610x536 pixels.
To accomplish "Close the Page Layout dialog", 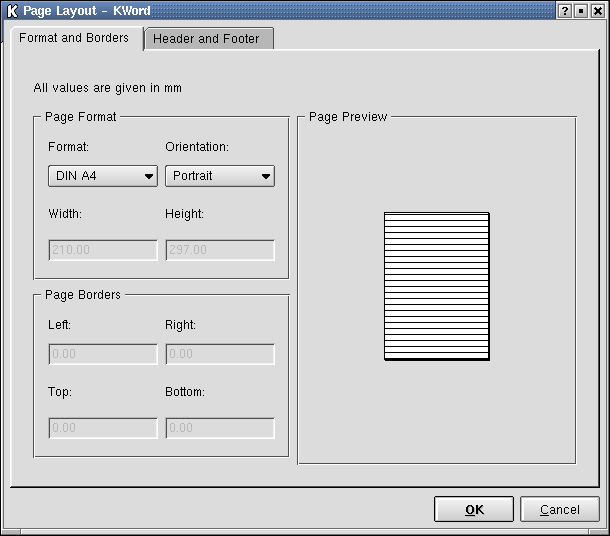I will [x=598, y=11].
